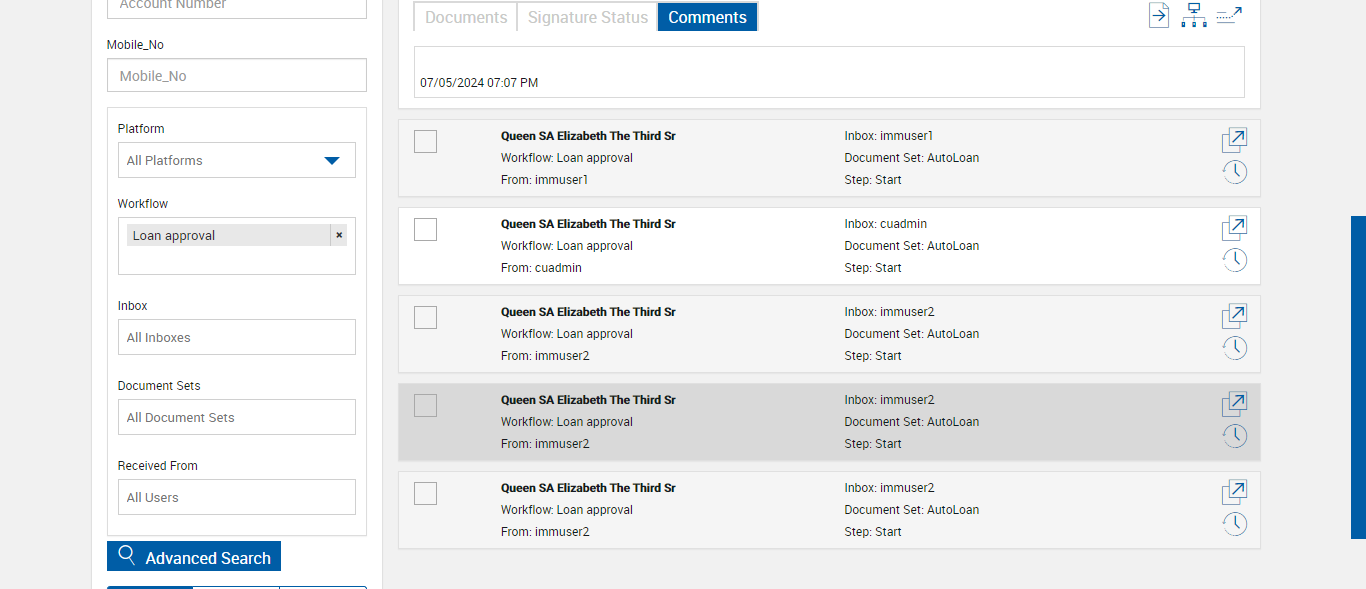The width and height of the screenshot is (1366, 589).
Task: View history of last immuser2 item
Action: [1234, 524]
